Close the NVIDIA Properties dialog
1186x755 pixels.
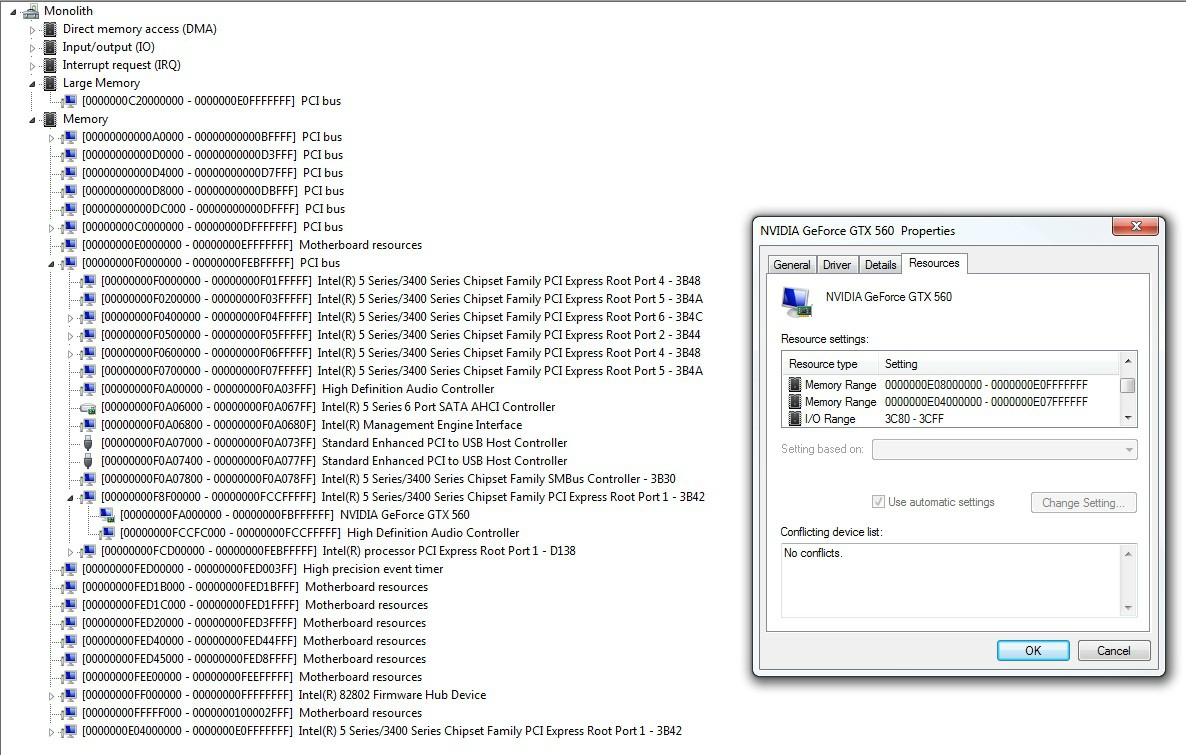pos(1135,226)
